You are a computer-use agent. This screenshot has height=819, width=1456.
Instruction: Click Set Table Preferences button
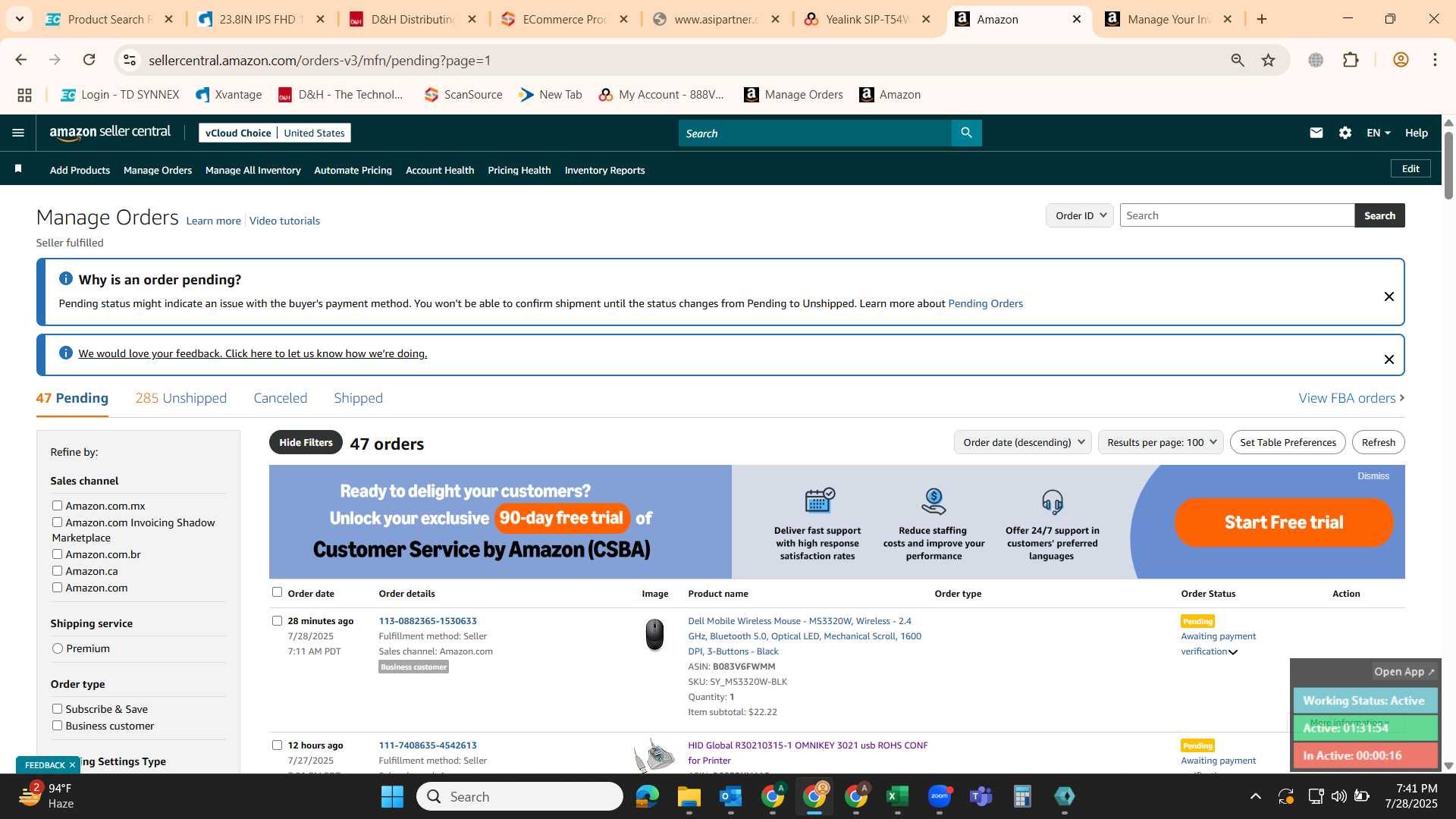1288,442
